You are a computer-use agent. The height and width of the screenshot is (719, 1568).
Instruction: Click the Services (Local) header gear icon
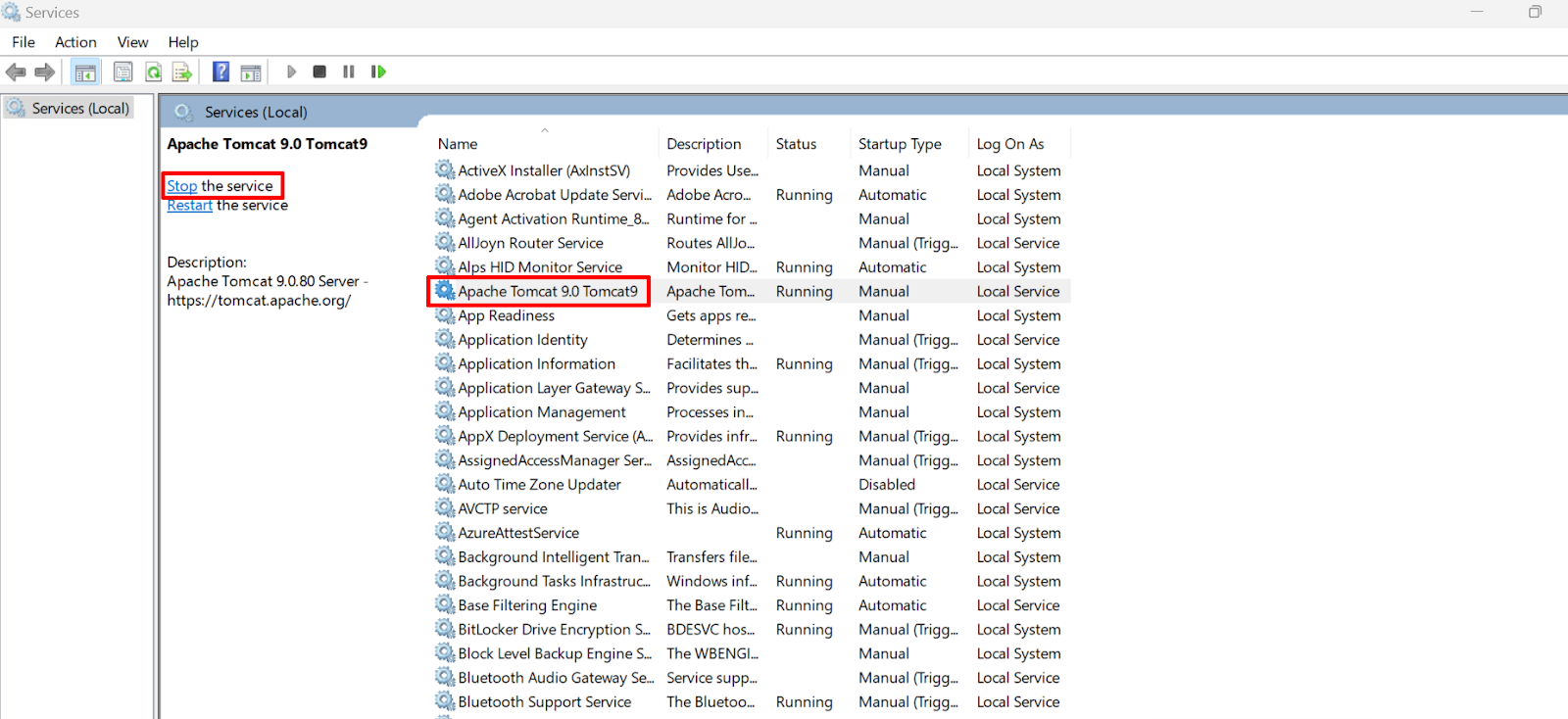tap(182, 112)
